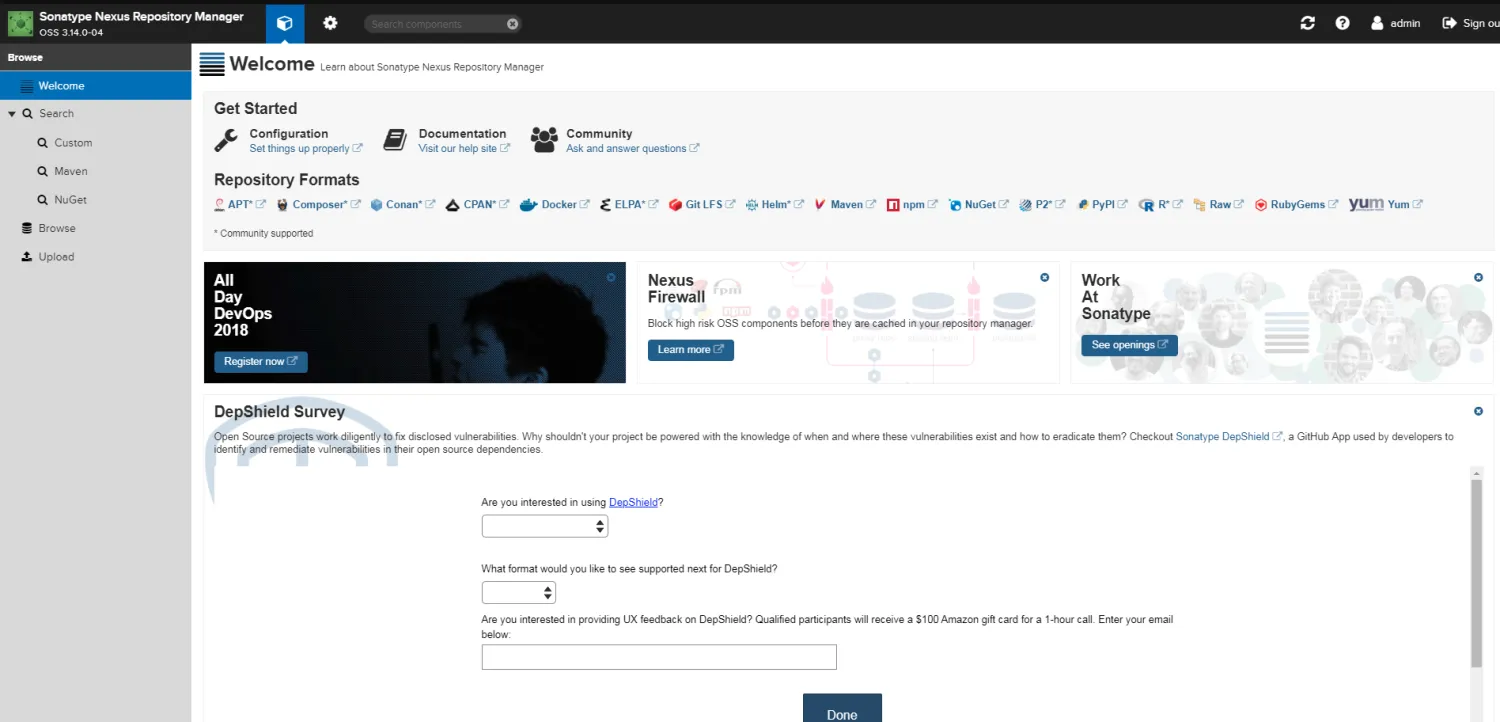The width and height of the screenshot is (1500, 722).
Task: Open the administration gear icon
Action: [331, 23]
